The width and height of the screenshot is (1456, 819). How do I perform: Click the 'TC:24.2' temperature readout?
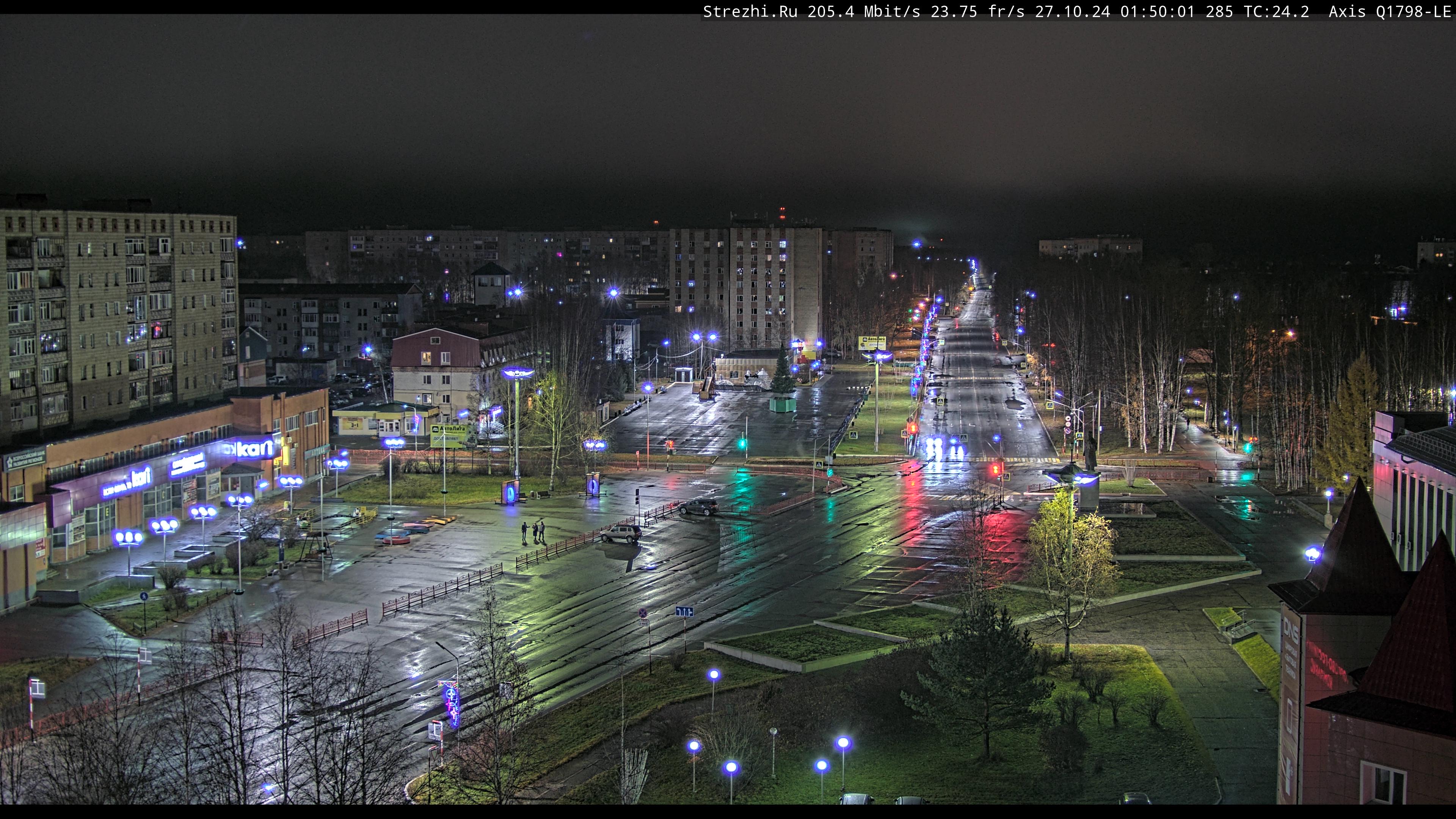point(1276,11)
